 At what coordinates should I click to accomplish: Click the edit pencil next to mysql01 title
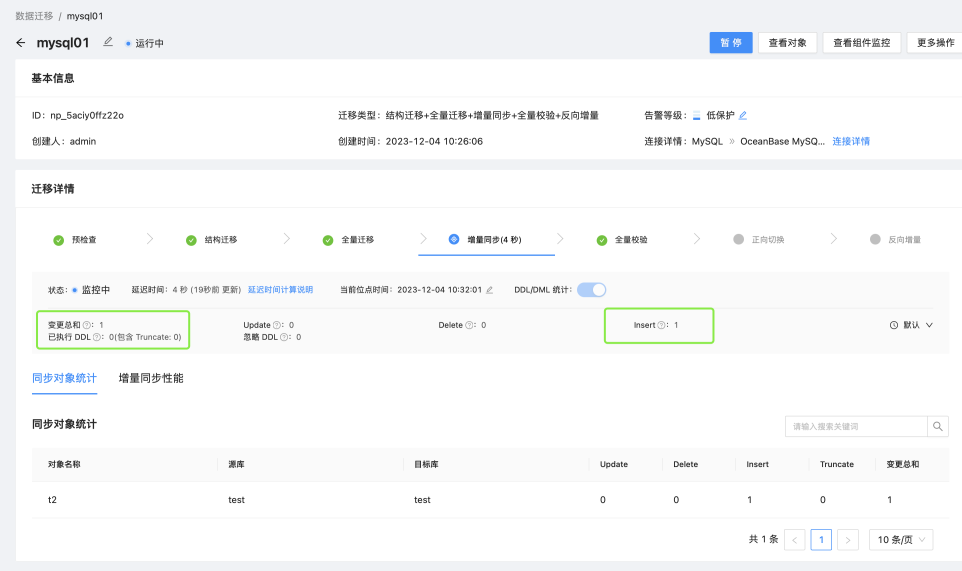[108, 42]
